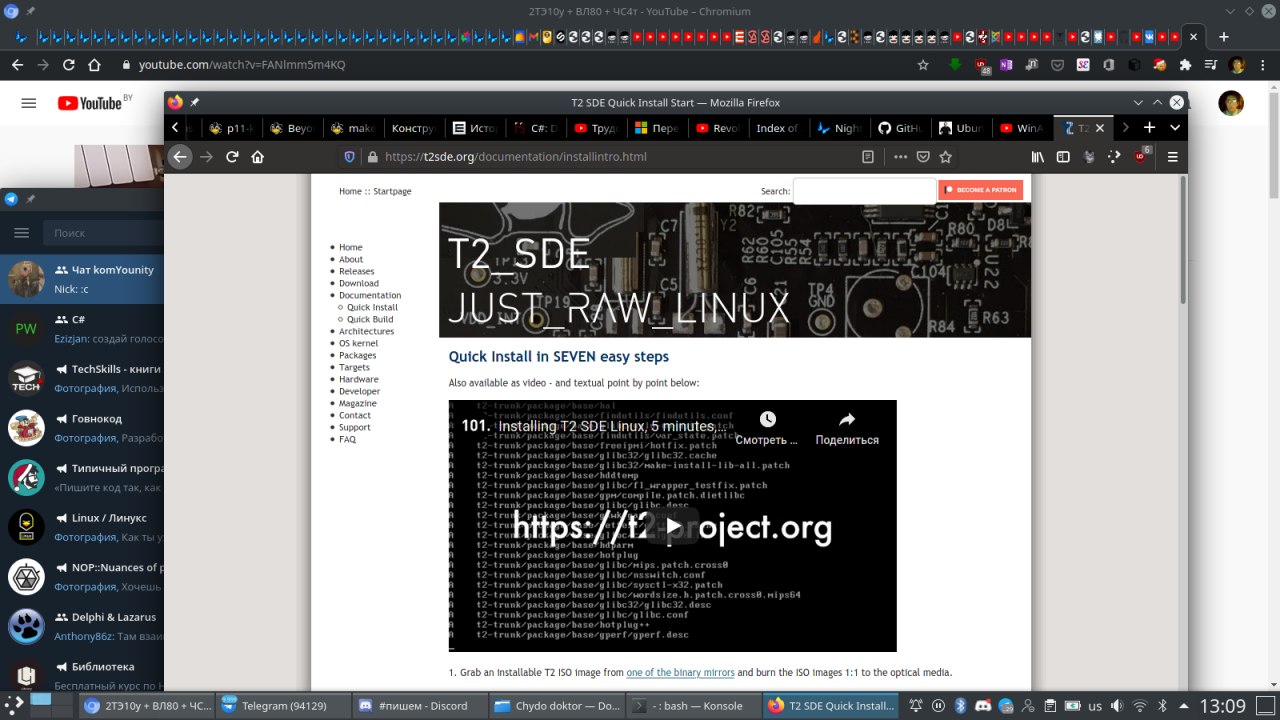
Task: Reload the T2 SDE page in Firefox
Action: pyautogui.click(x=232, y=157)
